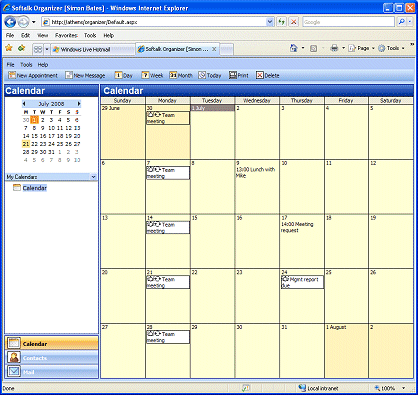The height and width of the screenshot is (395, 418).
Task: Switch to Week view
Action: [x=152, y=76]
